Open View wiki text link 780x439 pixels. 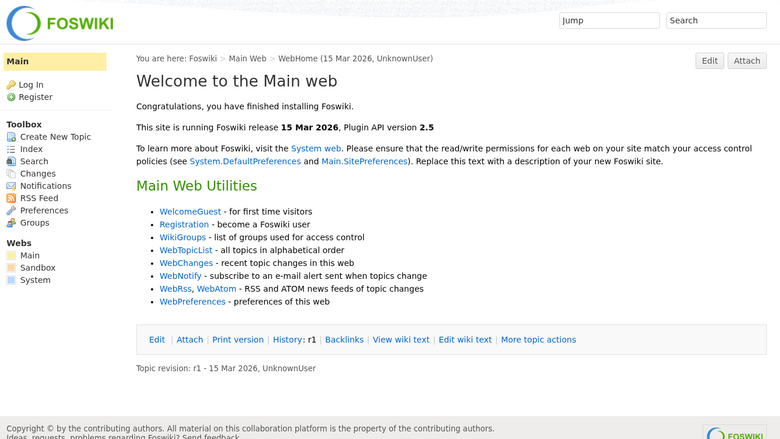pos(401,340)
